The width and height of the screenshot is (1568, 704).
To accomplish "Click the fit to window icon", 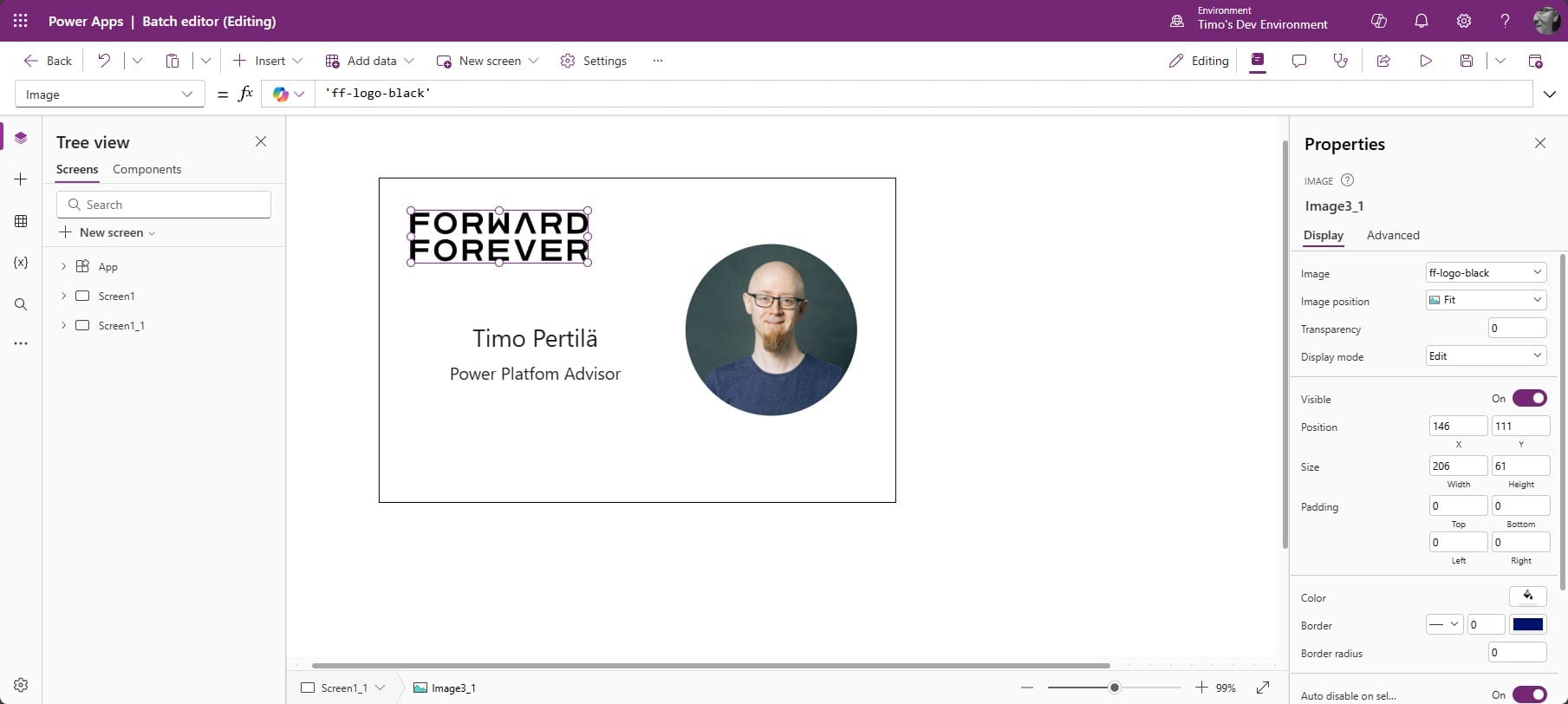I will (1263, 688).
